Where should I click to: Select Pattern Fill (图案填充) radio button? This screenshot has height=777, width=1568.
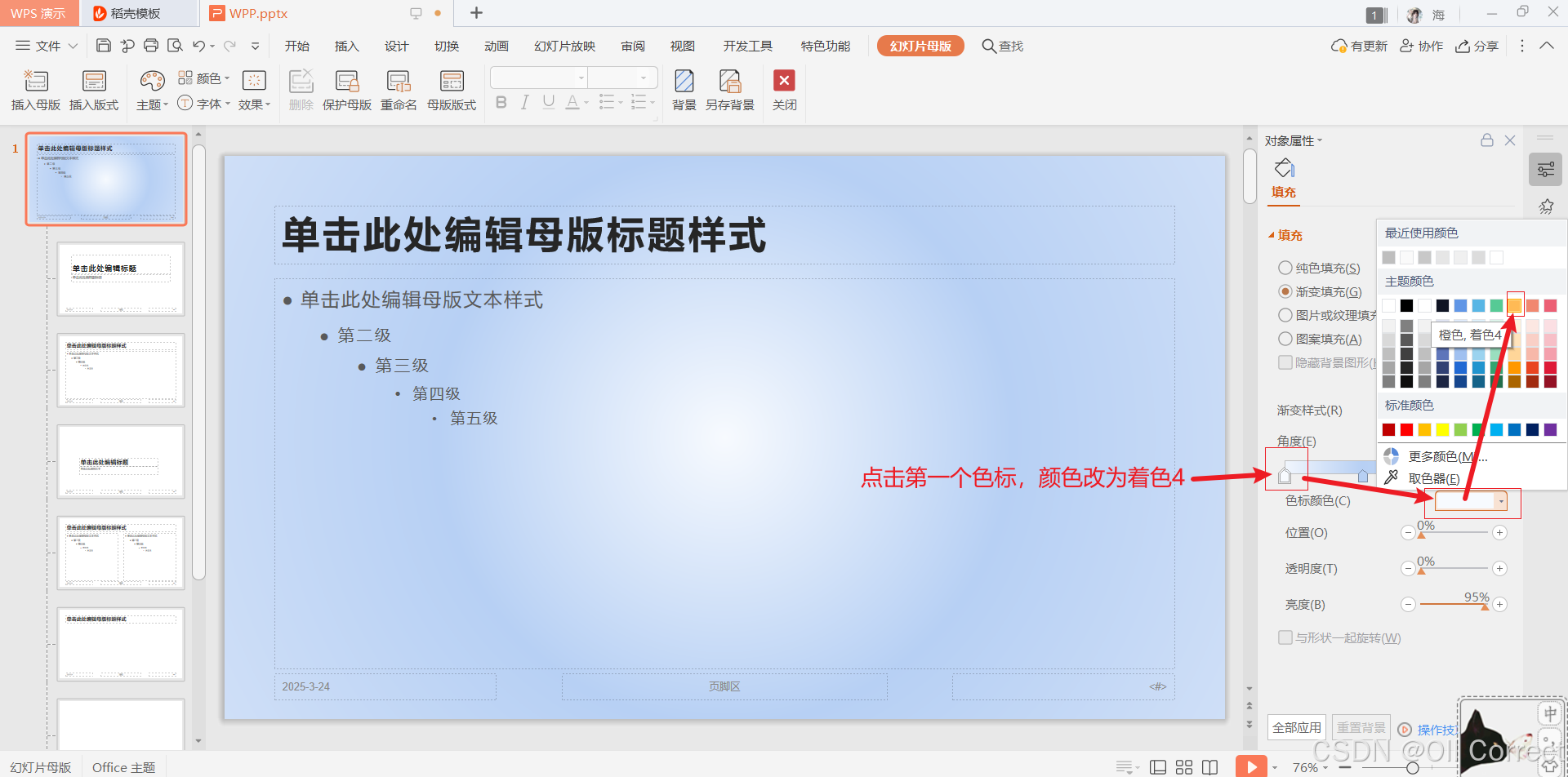click(1285, 339)
